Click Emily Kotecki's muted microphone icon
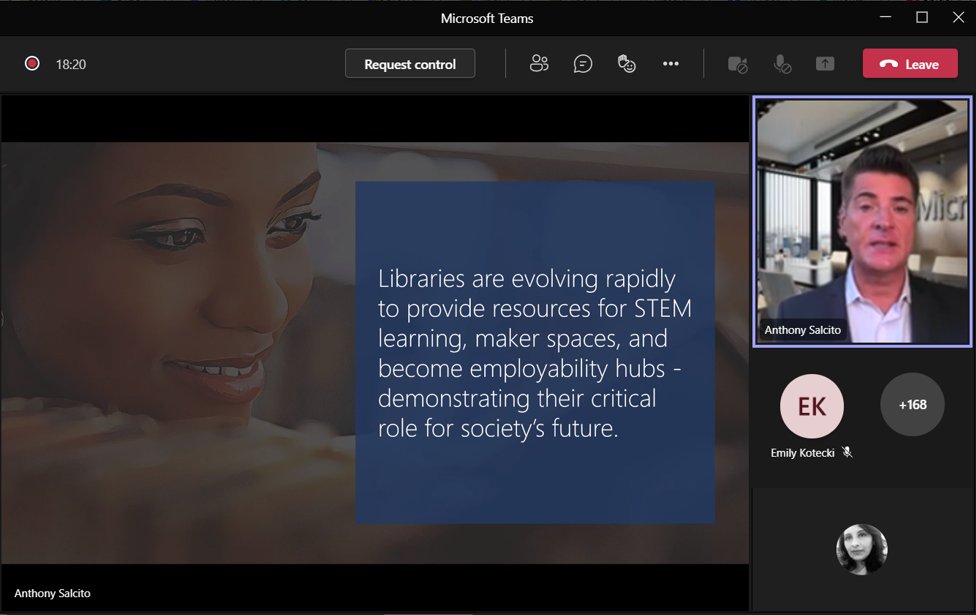This screenshot has width=976, height=615. pos(847,452)
